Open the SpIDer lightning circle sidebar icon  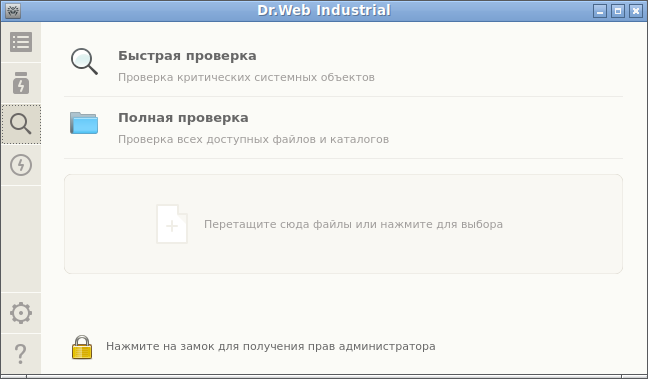click(21, 165)
